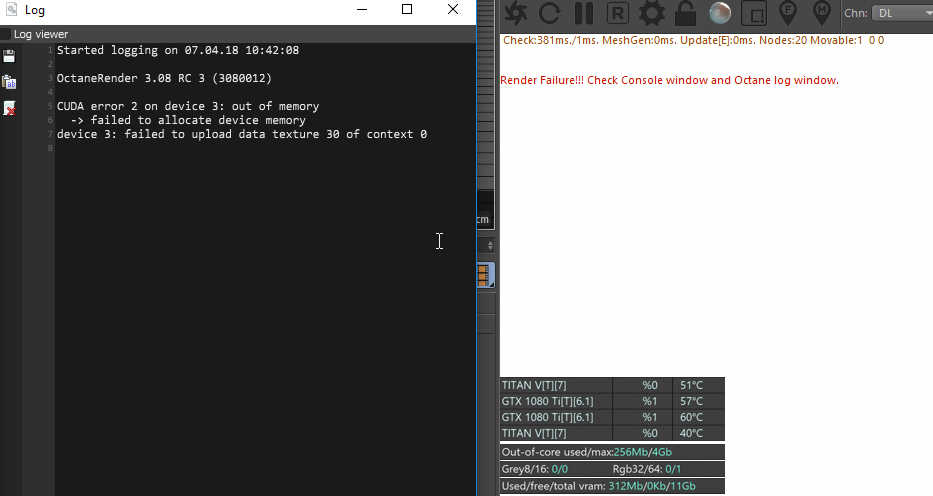The height and width of the screenshot is (496, 933).
Task: Toggle render region R button
Action: click(x=618, y=13)
